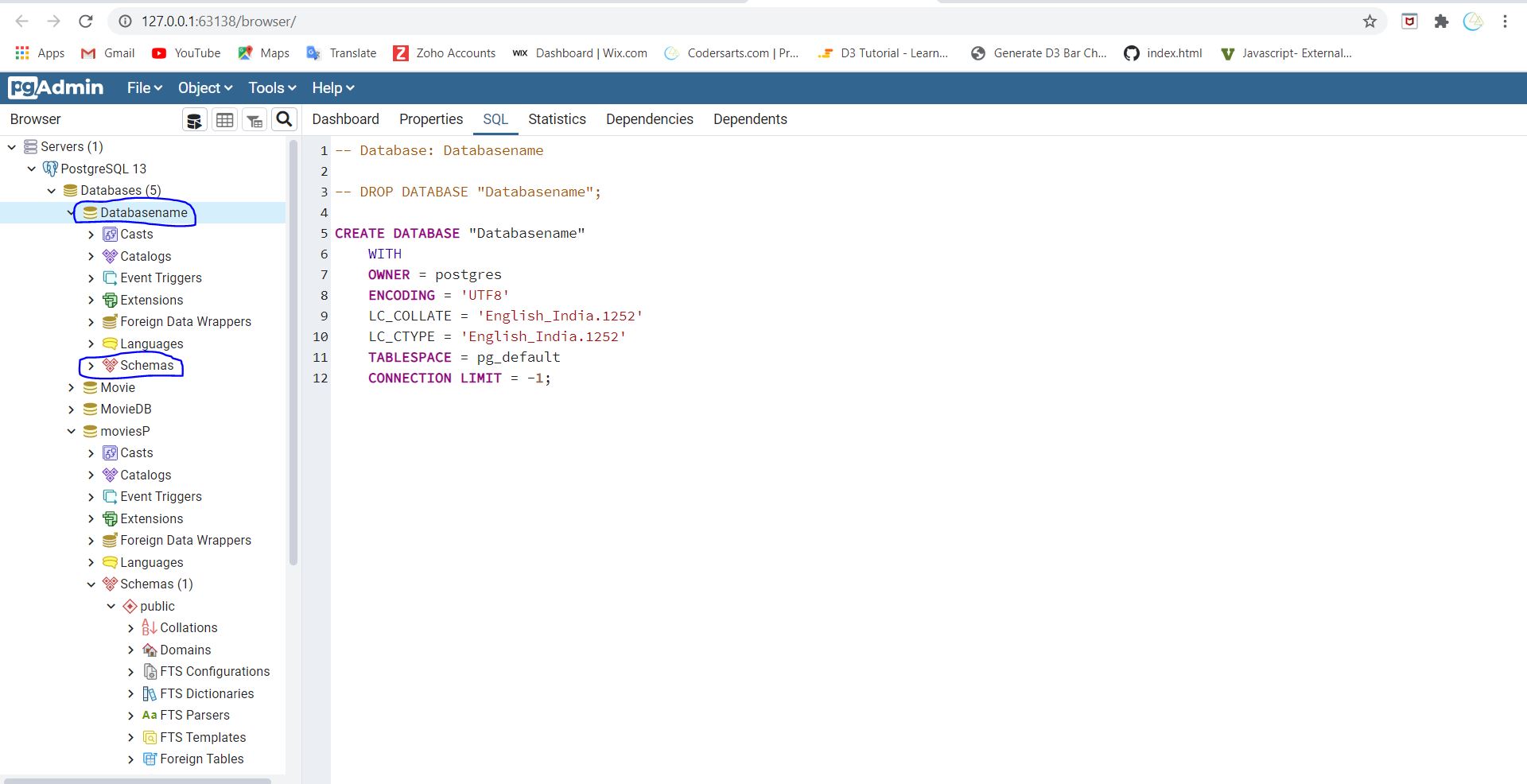Open the Dashboard | Wix.com bookmark
The height and width of the screenshot is (784, 1527).
click(x=580, y=53)
